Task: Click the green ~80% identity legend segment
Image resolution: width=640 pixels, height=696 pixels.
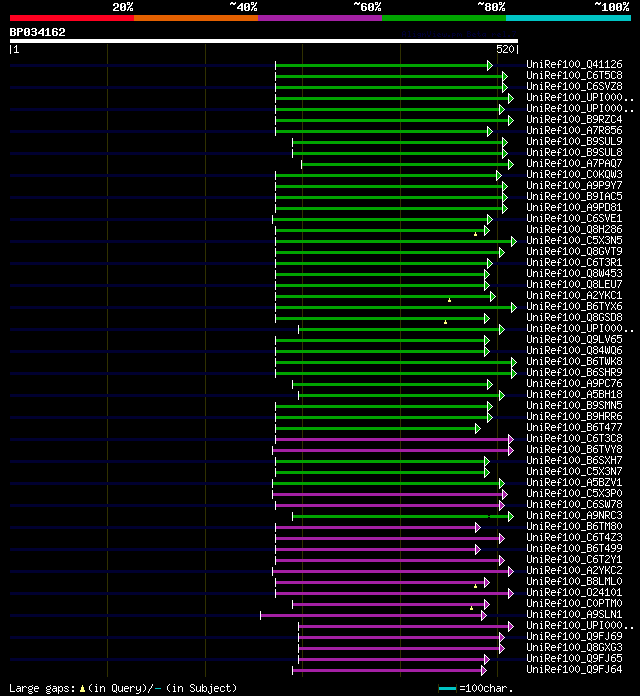Action: (444, 18)
